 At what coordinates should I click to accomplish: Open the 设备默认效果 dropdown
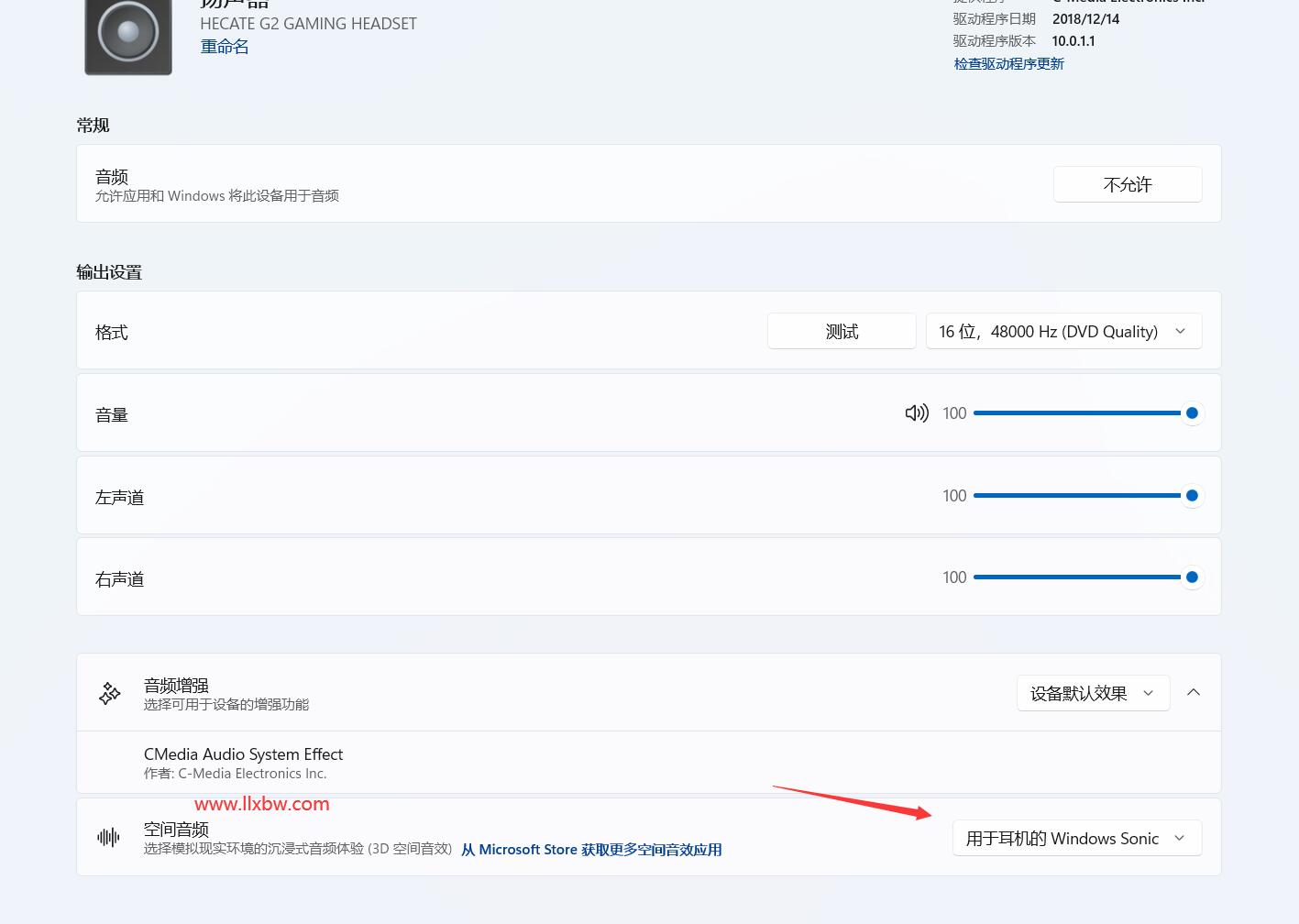coord(1092,693)
